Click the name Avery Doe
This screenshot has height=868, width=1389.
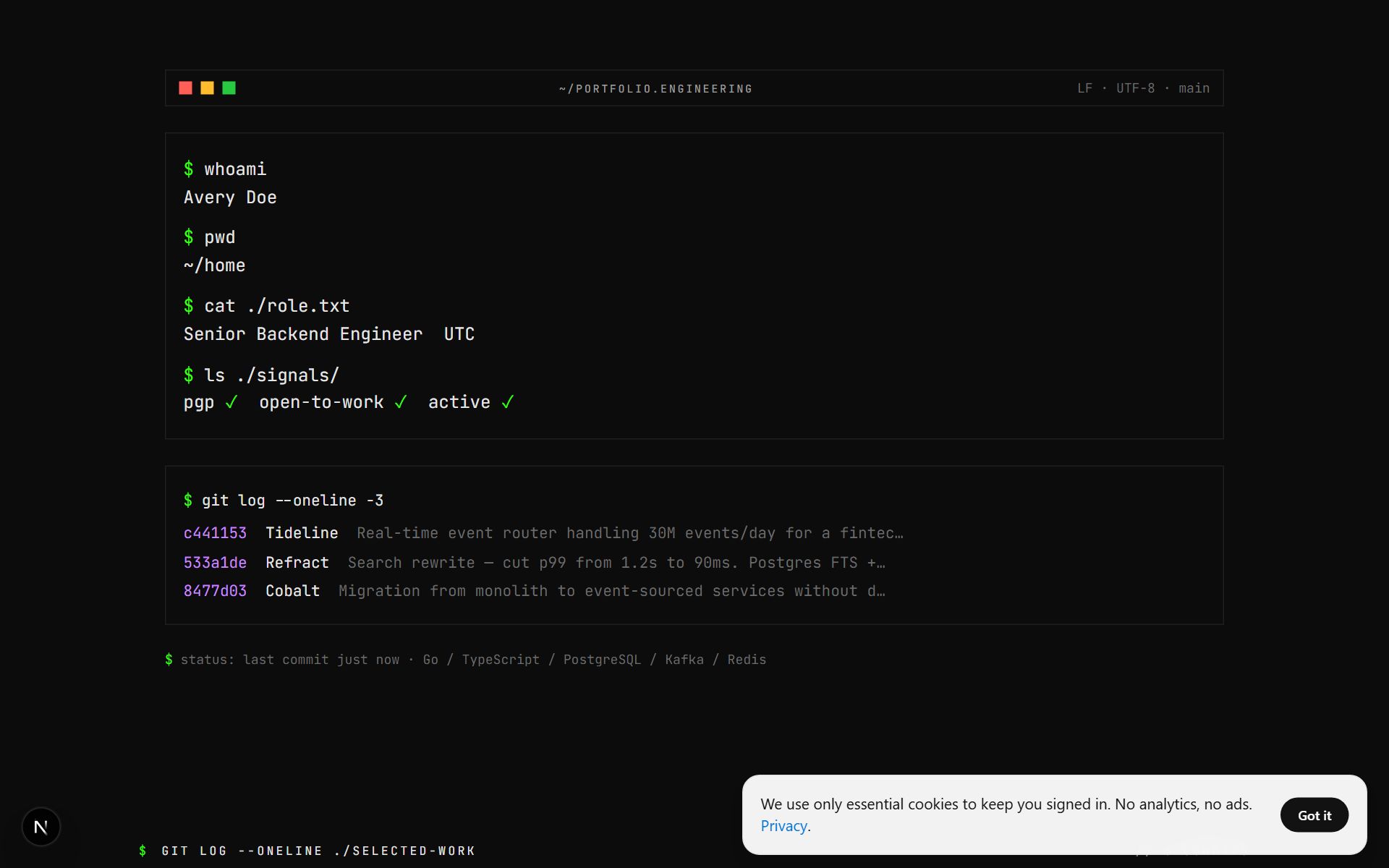coord(230,197)
